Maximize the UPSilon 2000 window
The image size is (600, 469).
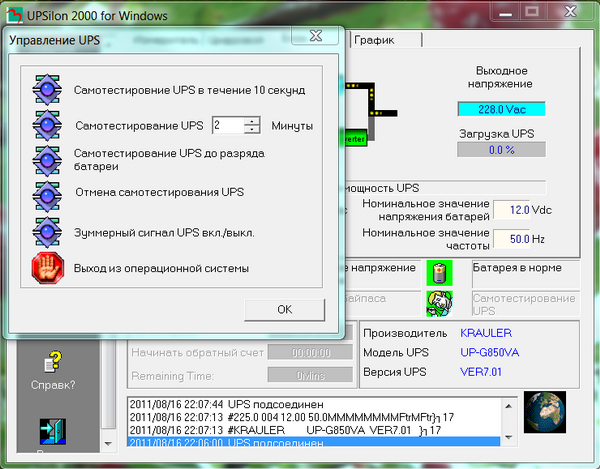pos(532,13)
